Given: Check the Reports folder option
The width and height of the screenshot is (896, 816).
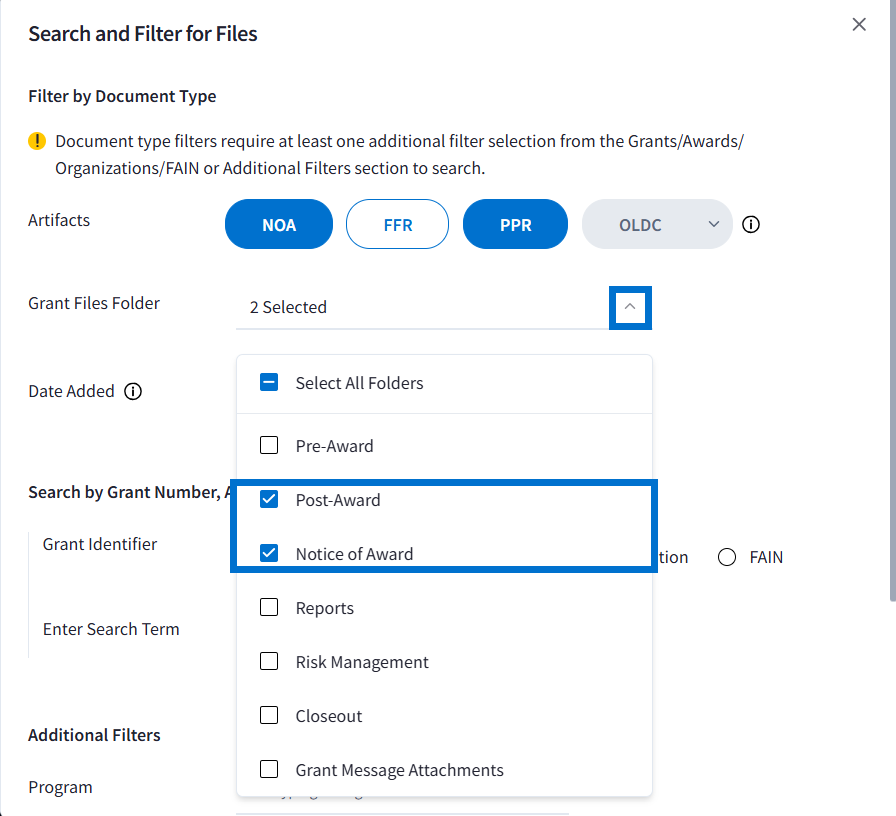Looking at the screenshot, I should 269,608.
